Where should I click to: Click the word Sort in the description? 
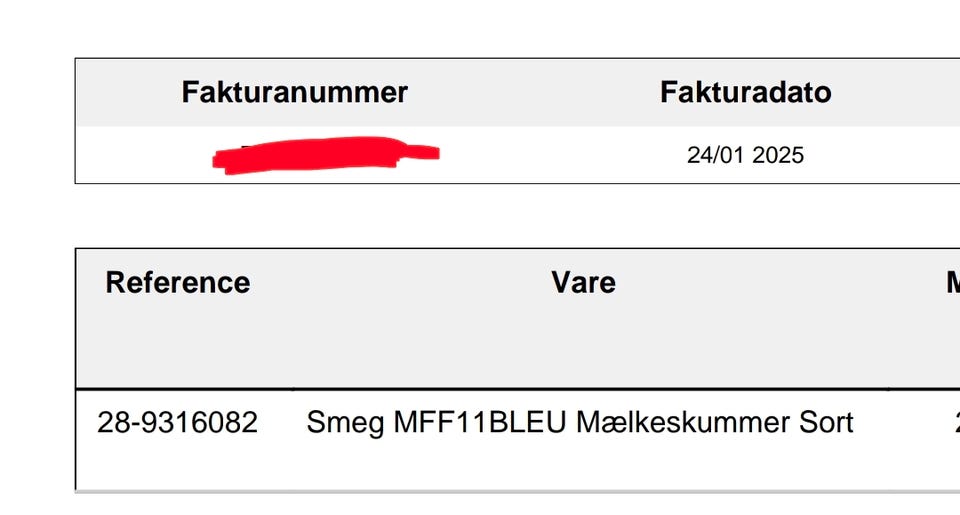tap(824, 422)
